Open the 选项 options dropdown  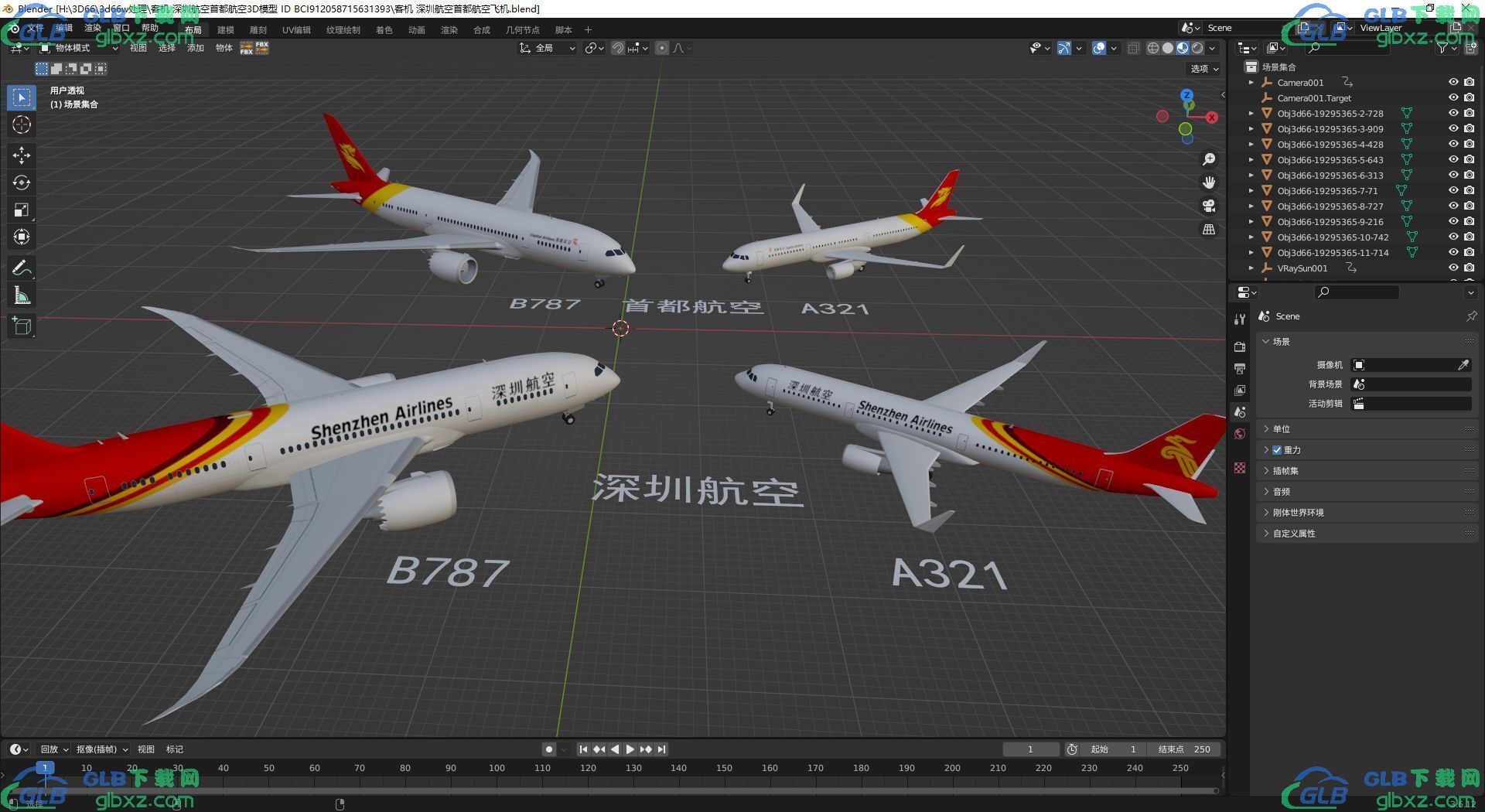coord(1204,69)
